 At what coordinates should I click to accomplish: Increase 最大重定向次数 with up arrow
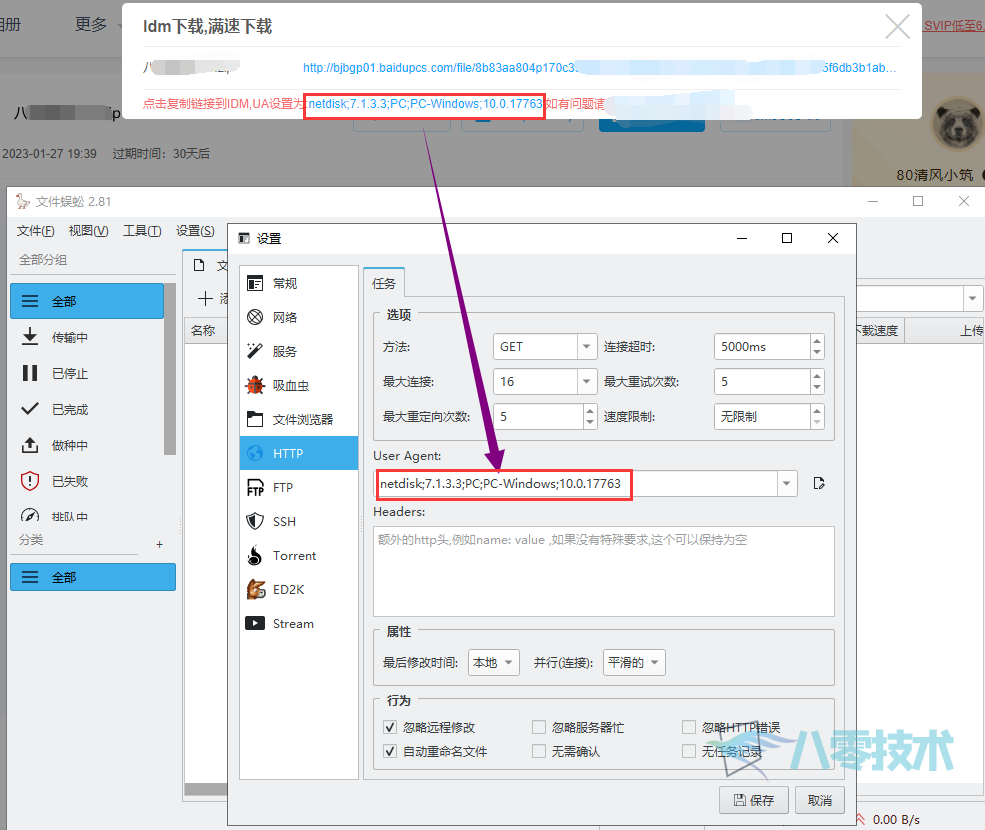pos(589,411)
